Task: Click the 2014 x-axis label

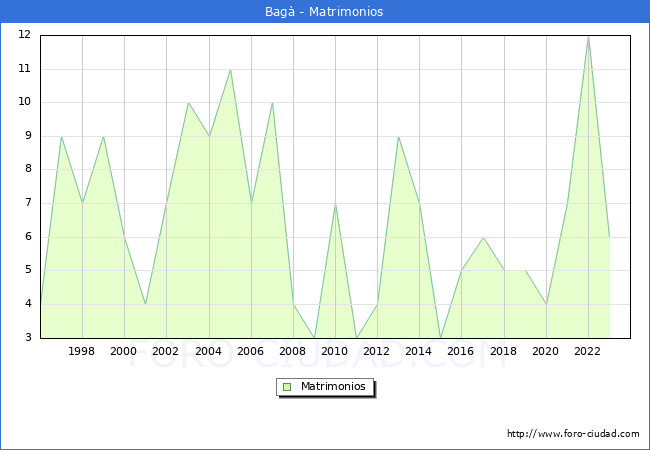Action: pos(419,351)
